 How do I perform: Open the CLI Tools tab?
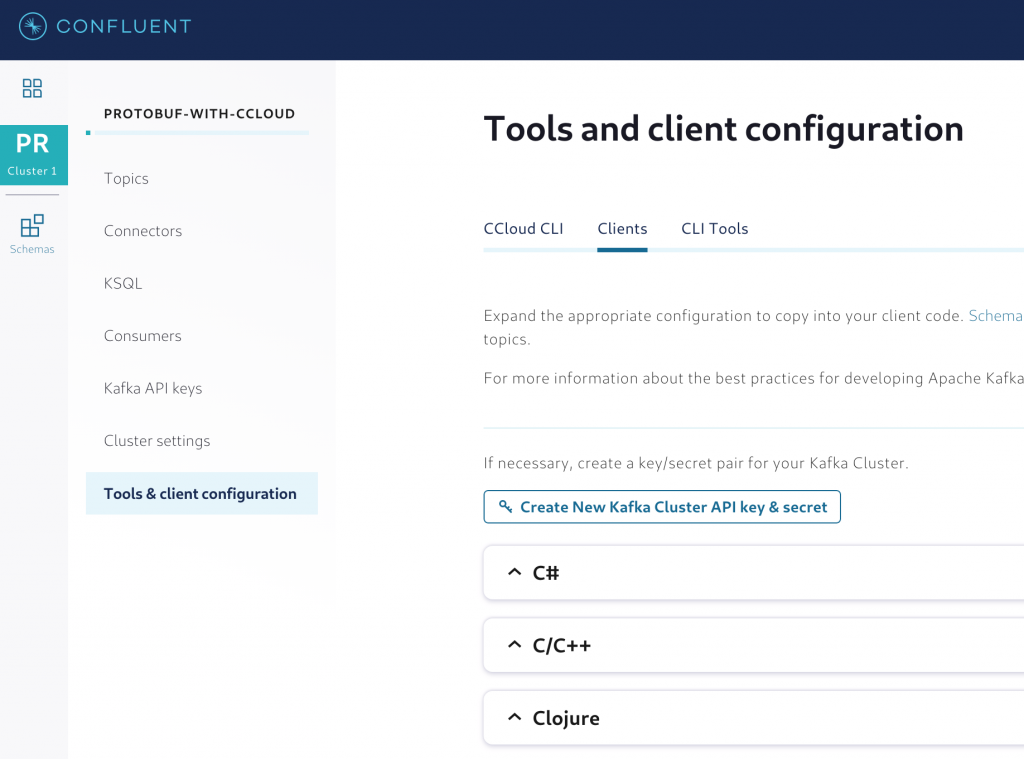coord(714,228)
